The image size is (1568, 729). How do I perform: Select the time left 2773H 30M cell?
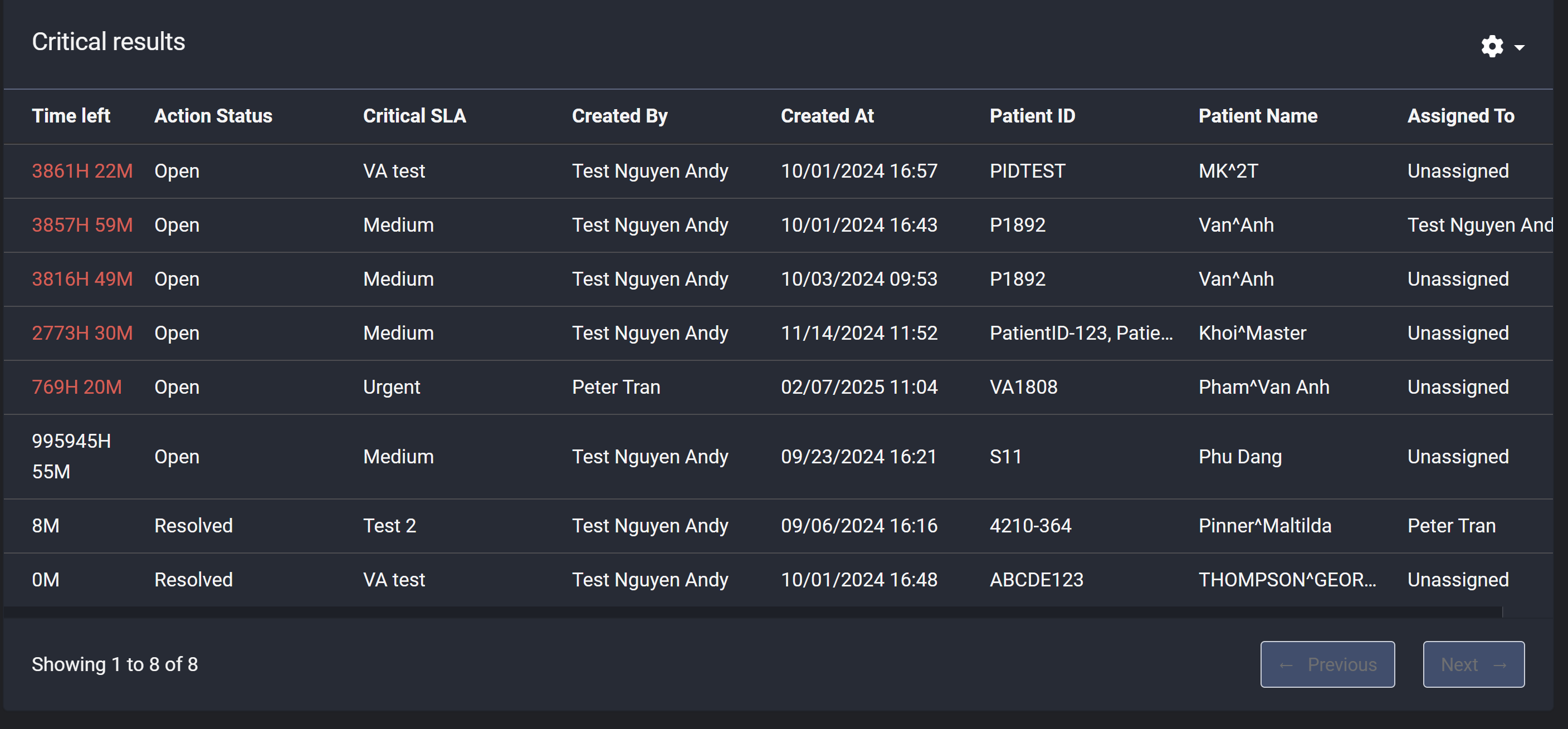[x=82, y=334]
